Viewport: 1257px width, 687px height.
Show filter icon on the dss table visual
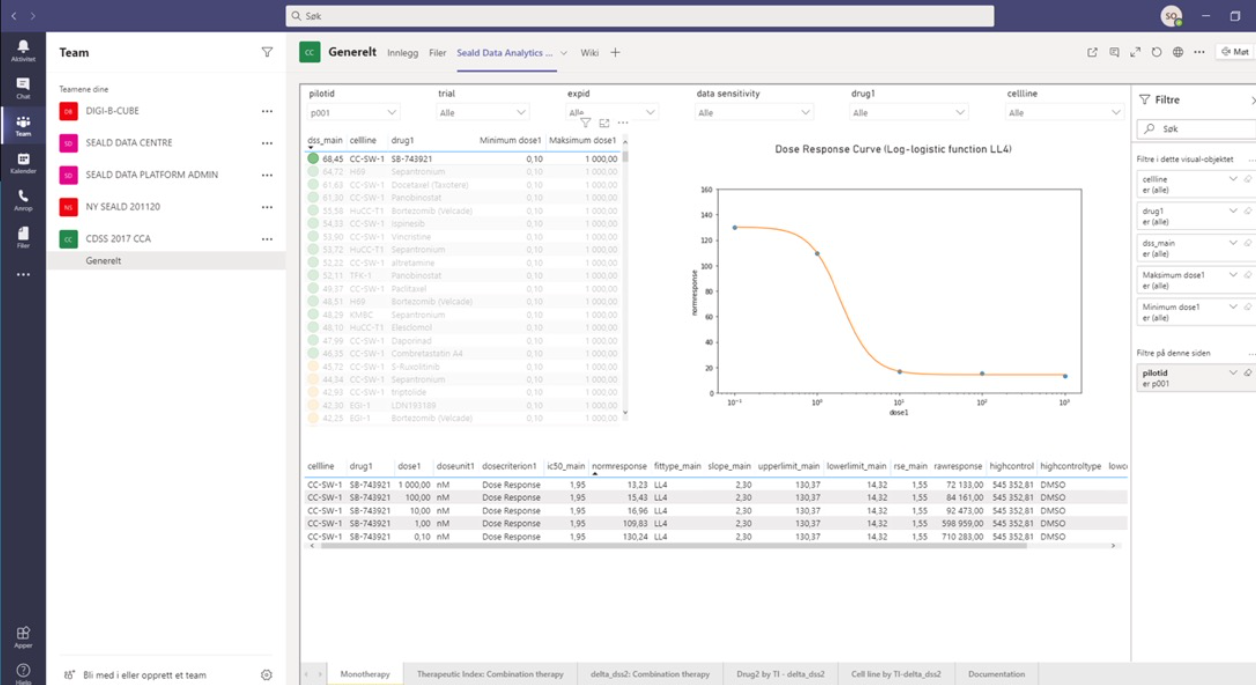point(586,123)
